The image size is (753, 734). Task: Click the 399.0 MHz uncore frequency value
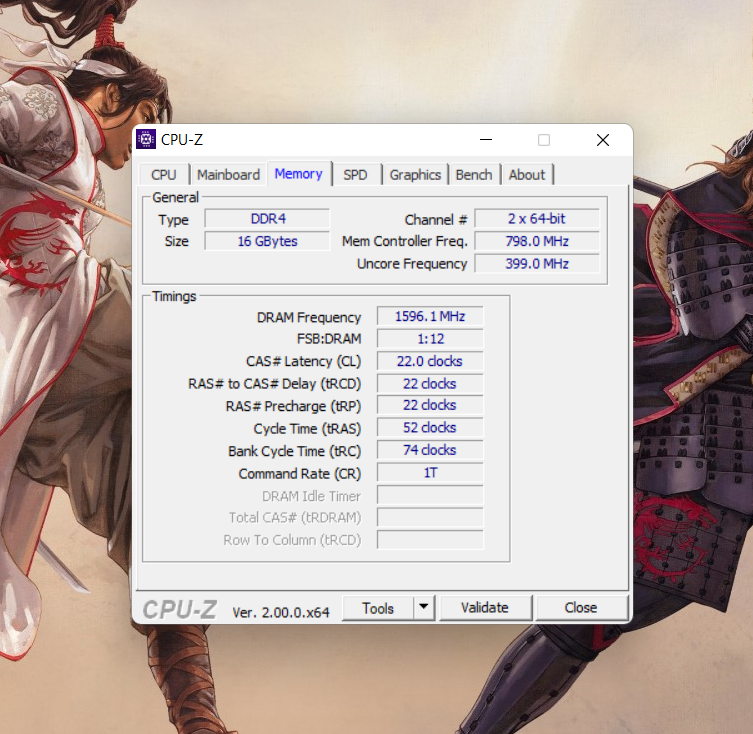tap(537, 264)
